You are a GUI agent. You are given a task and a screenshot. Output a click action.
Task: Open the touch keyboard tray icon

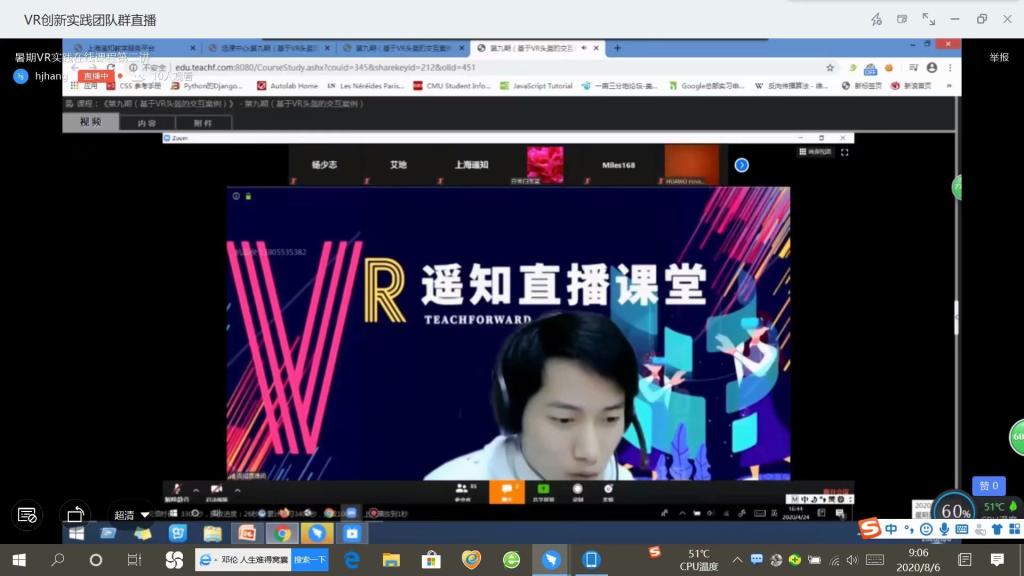874,560
